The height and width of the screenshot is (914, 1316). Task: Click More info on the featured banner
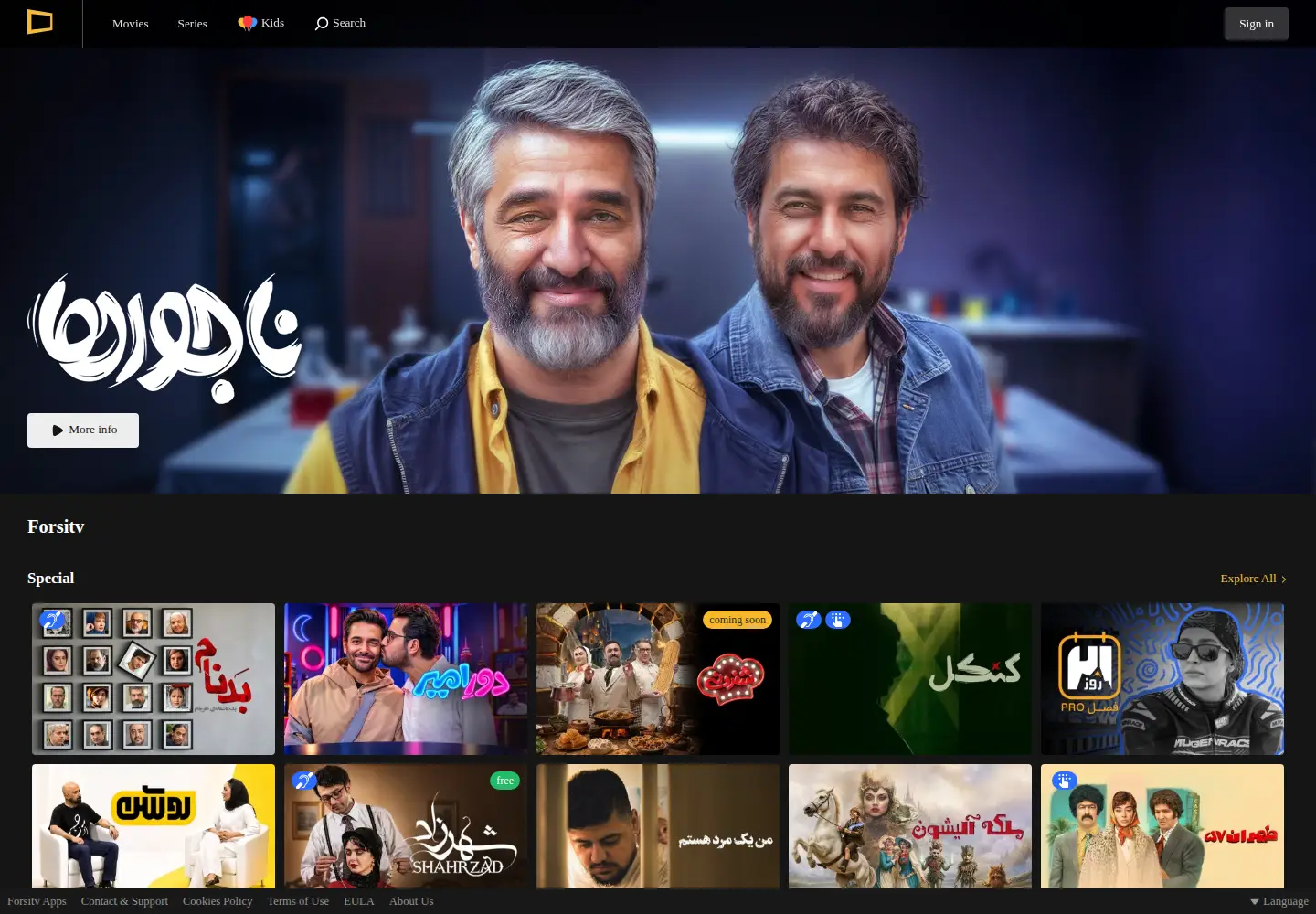(x=83, y=430)
